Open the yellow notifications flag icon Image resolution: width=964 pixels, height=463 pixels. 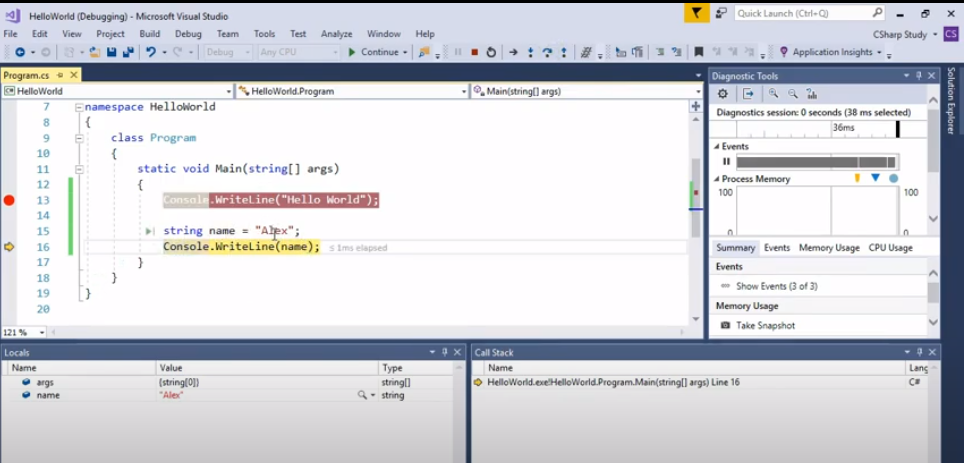tap(696, 13)
